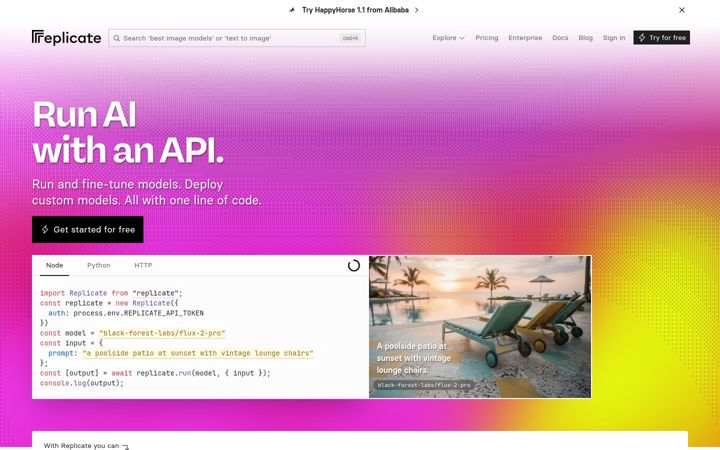Image resolution: width=720 pixels, height=450 pixels.
Task: Click the "Run AI with an API." heading
Action: pyautogui.click(x=128, y=132)
